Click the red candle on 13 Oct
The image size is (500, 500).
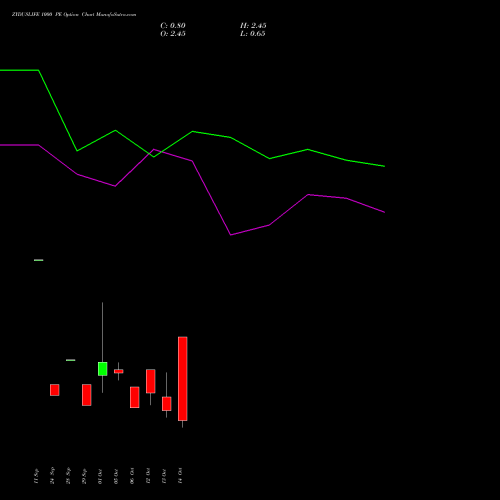[167, 404]
